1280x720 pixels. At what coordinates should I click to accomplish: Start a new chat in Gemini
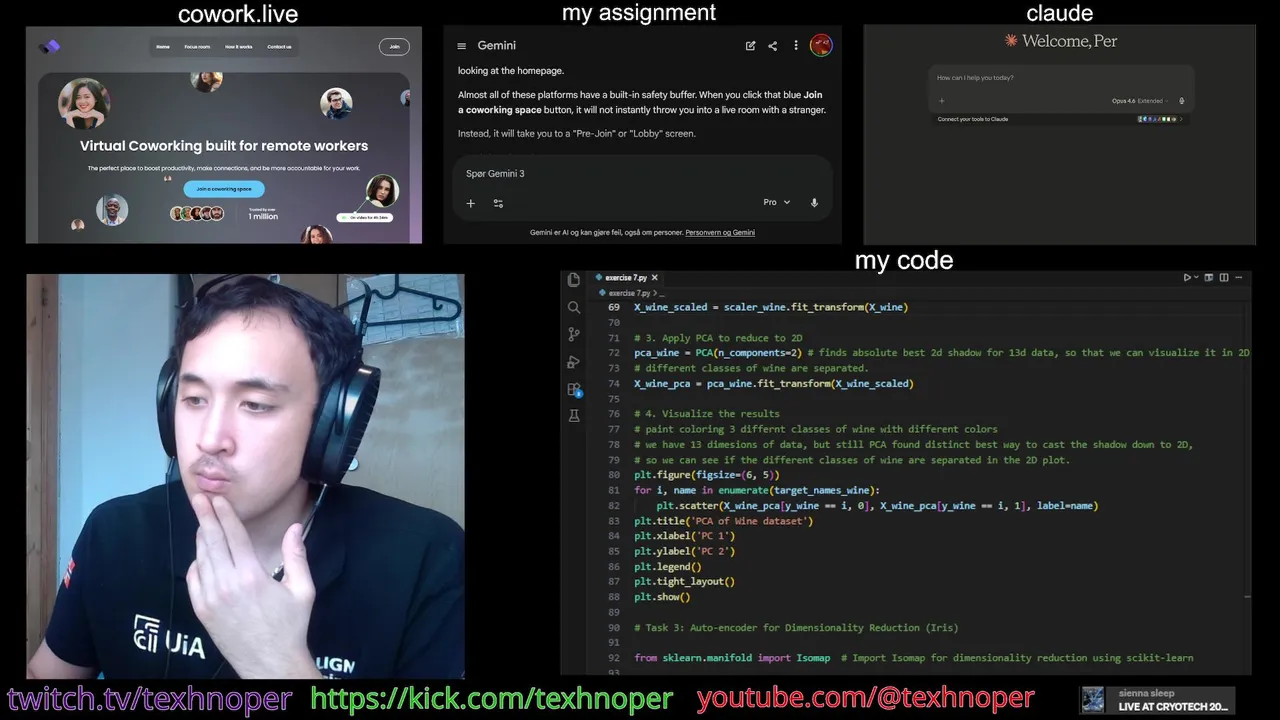[x=750, y=46]
